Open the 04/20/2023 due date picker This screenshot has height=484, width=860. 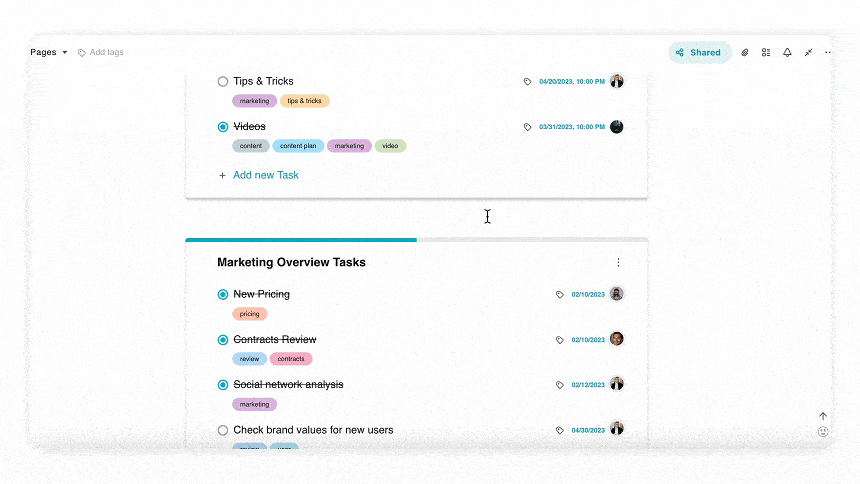point(572,82)
